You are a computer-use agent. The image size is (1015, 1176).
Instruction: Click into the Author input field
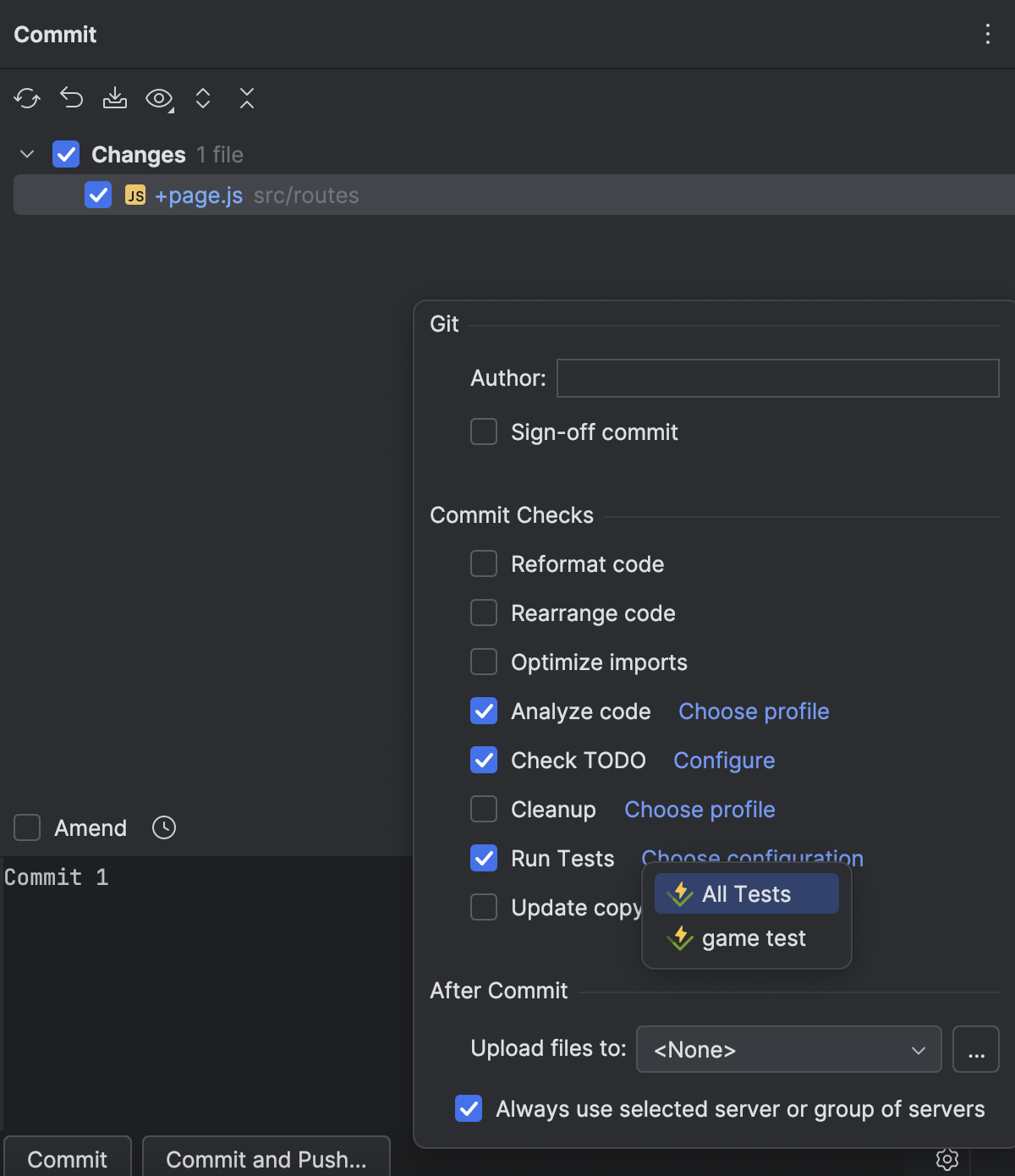pos(777,378)
